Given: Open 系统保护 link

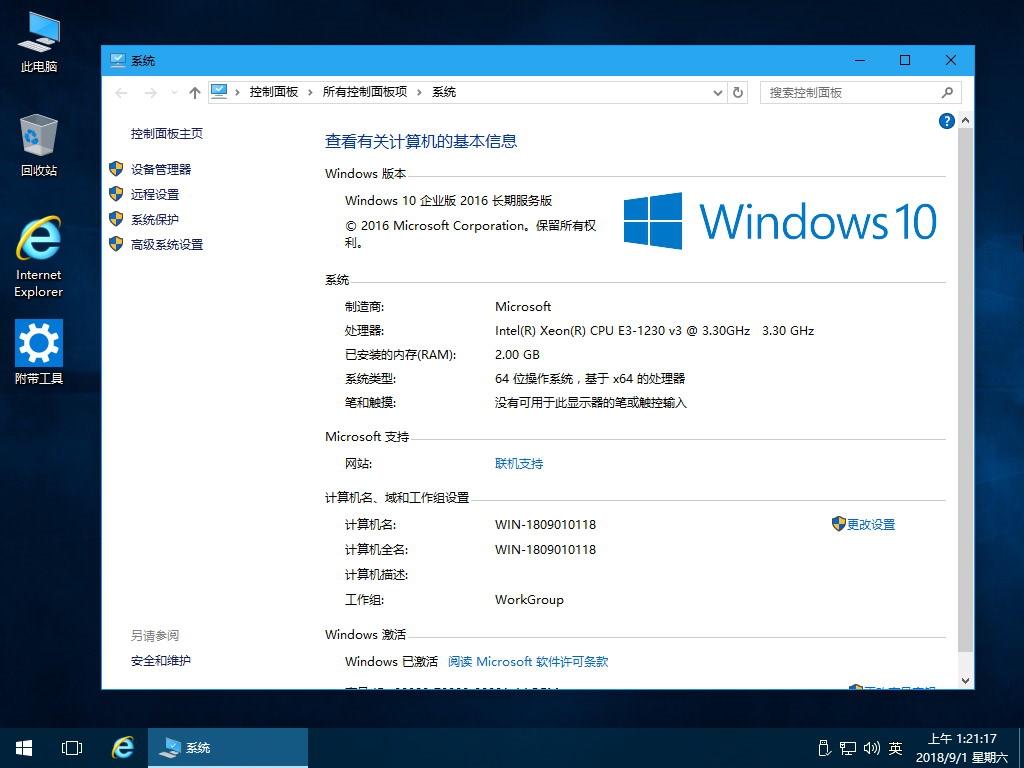Looking at the screenshot, I should pos(155,219).
